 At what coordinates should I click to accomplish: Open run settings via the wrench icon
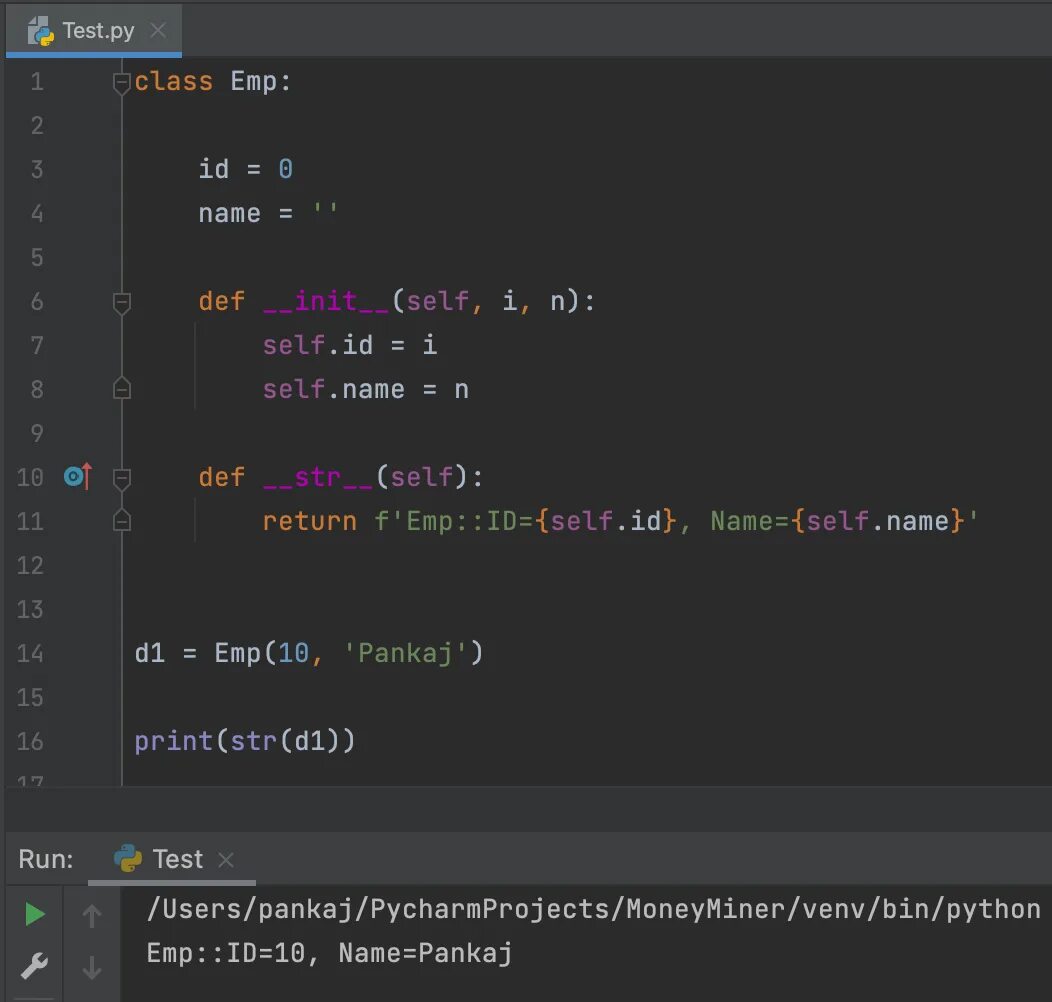click(33, 967)
